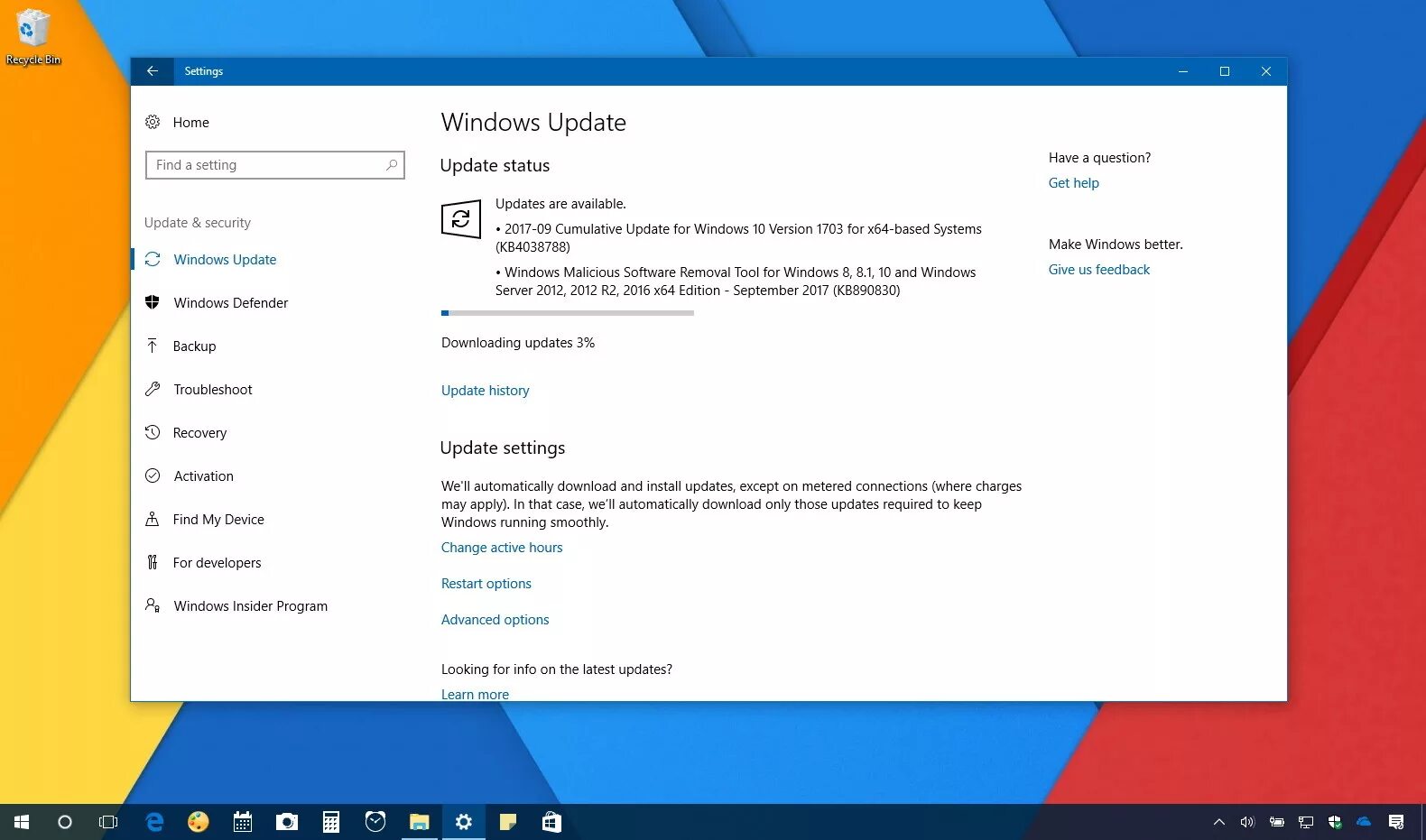This screenshot has height=840, width=1426.
Task: Click the Recovery clock icon
Action: tap(153, 432)
